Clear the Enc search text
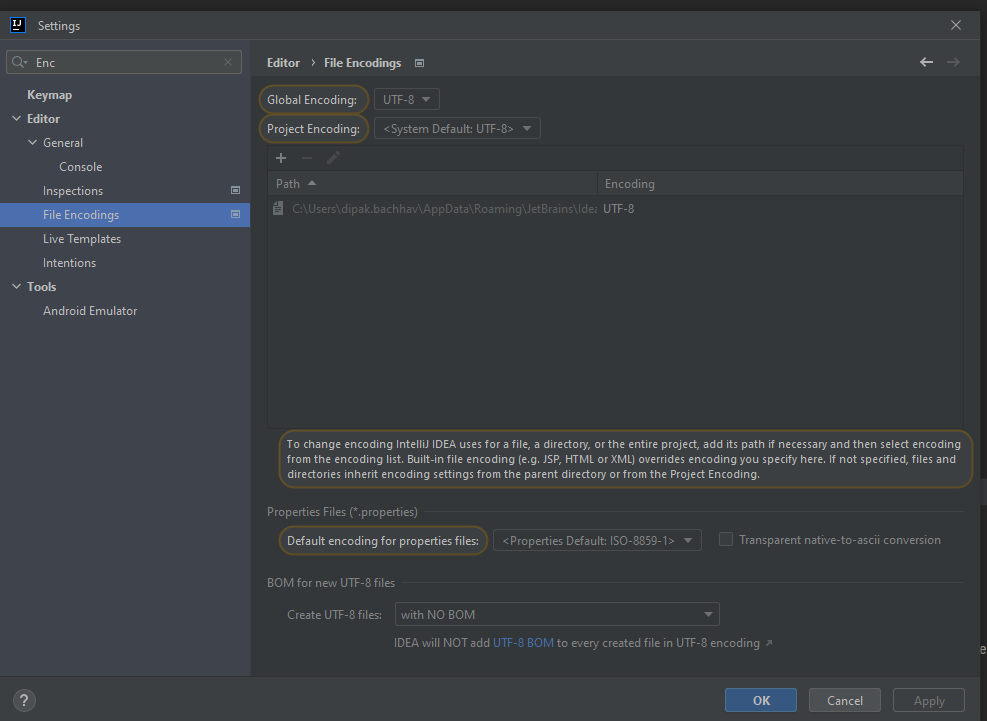 click(x=228, y=62)
